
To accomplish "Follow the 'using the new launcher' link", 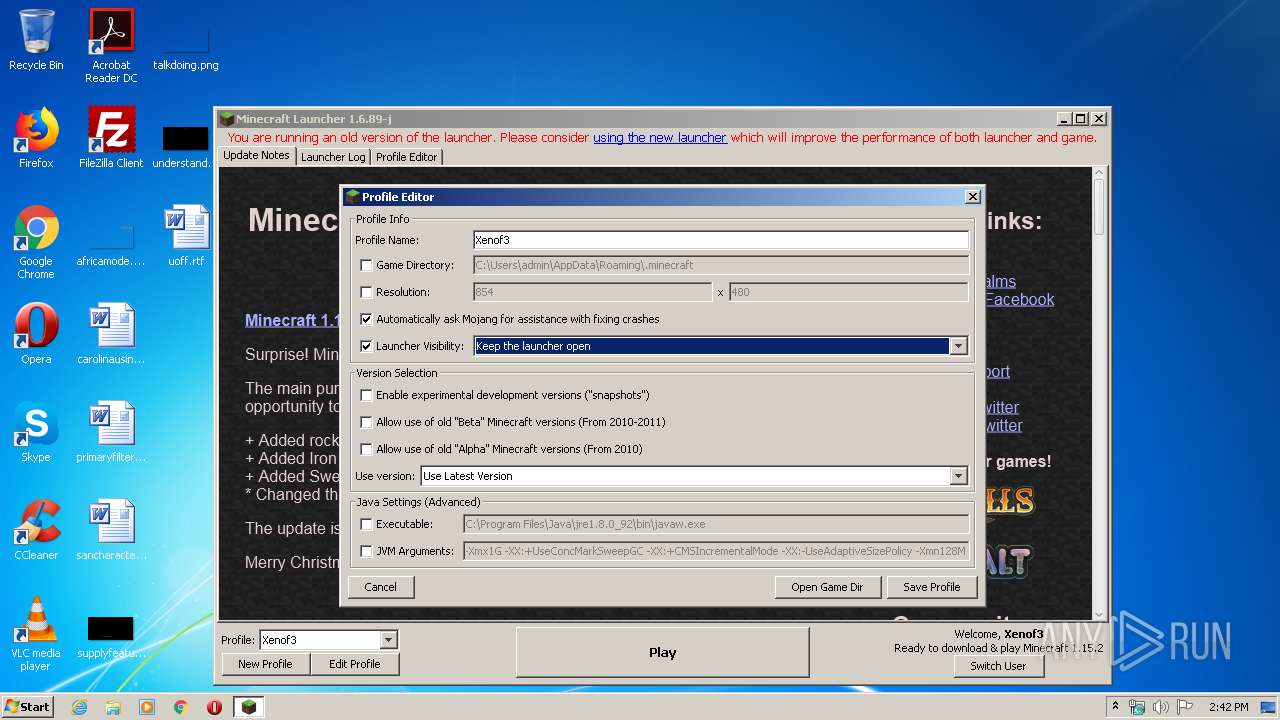I will (x=660, y=138).
